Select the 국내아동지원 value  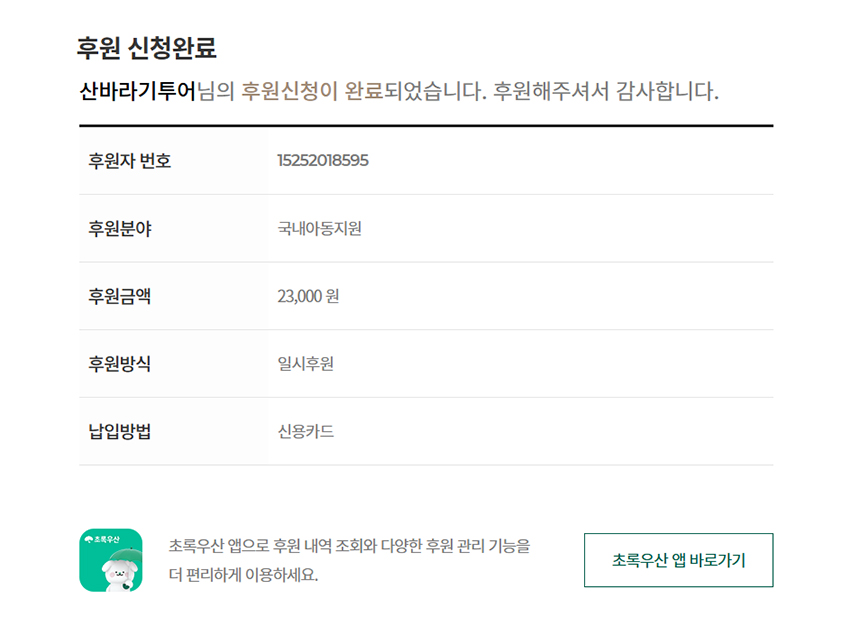click(319, 228)
